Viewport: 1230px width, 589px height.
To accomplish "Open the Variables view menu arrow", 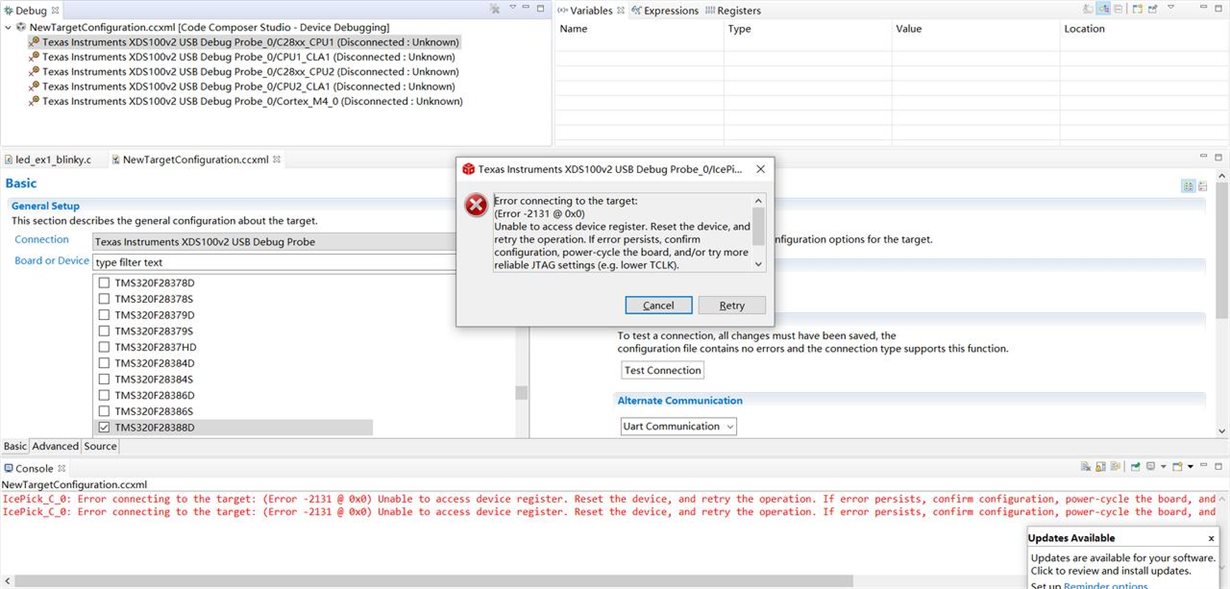I will (1171, 7).
